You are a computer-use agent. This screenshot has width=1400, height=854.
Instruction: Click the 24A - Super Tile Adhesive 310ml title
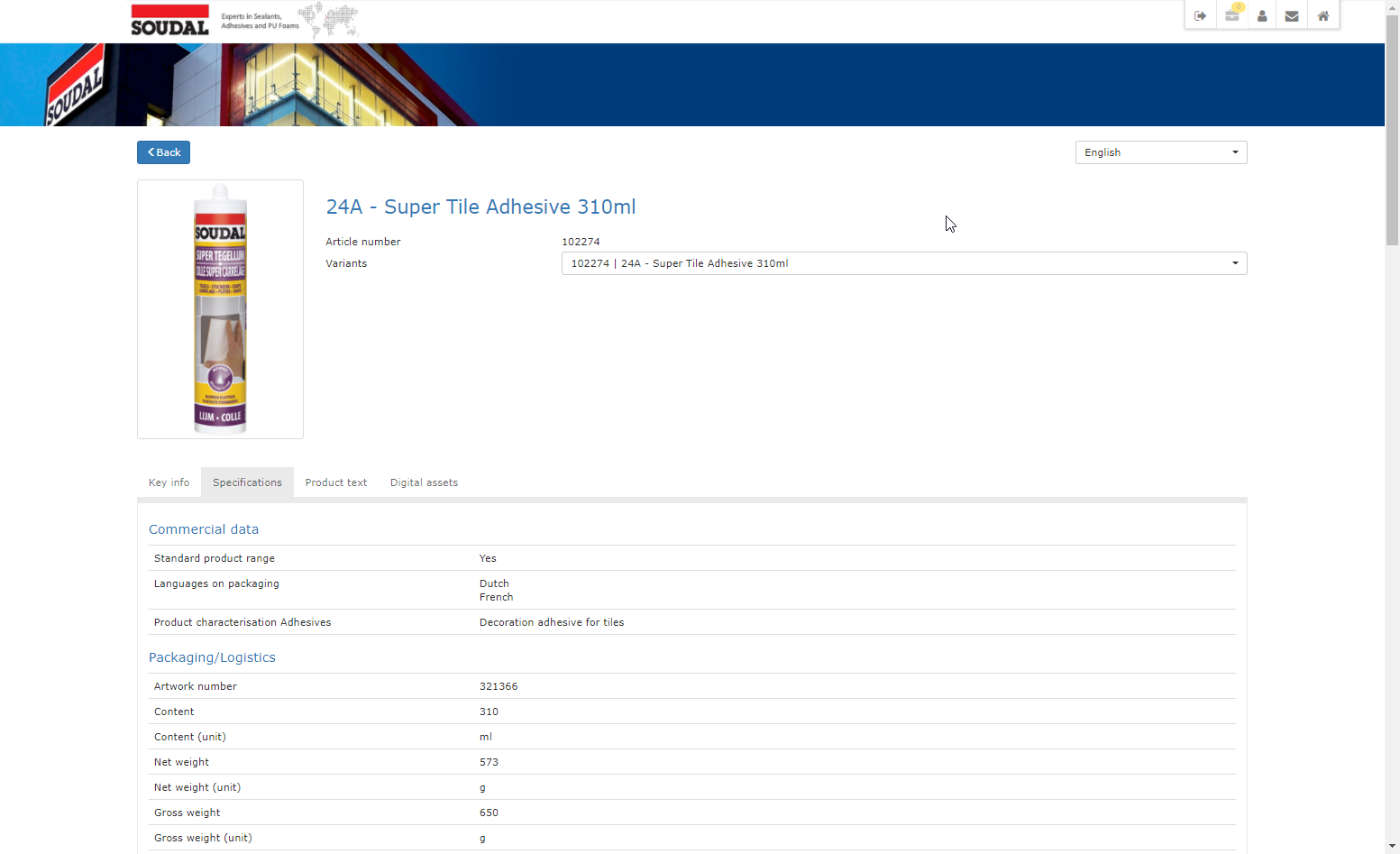[480, 207]
